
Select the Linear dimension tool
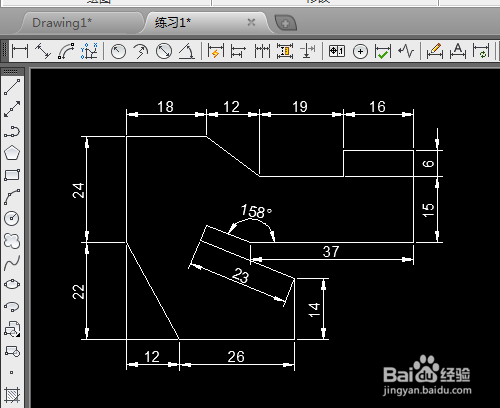[20, 51]
